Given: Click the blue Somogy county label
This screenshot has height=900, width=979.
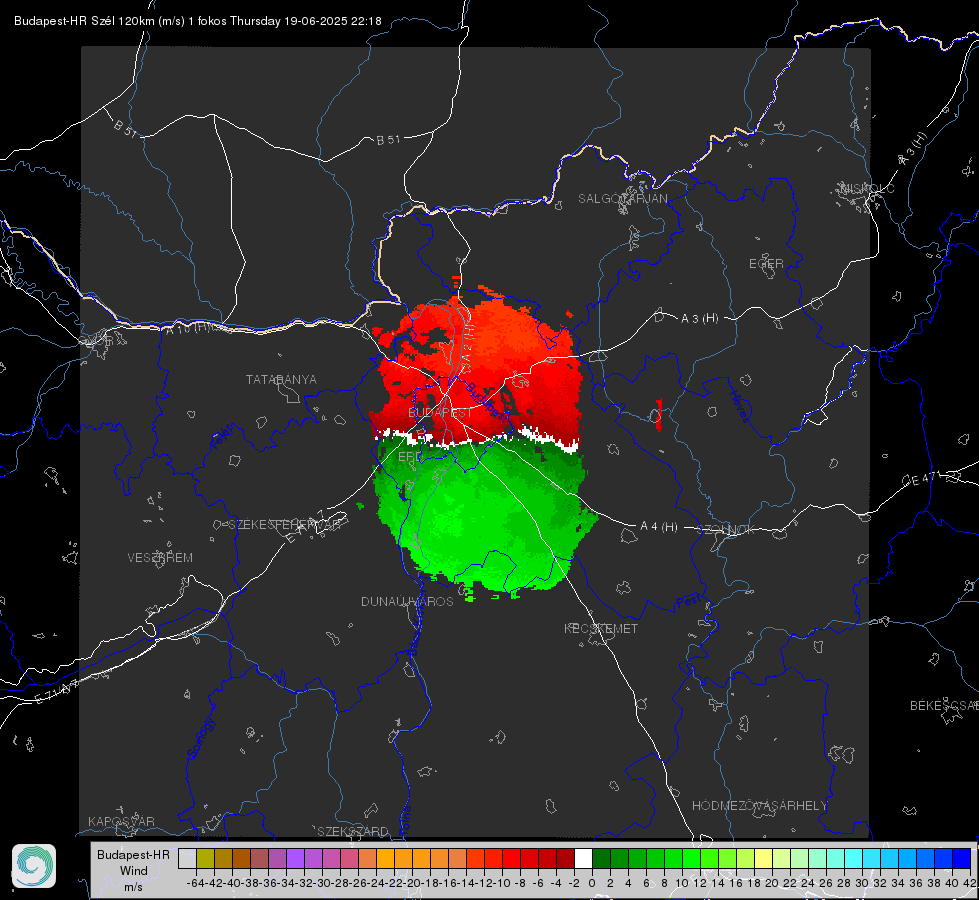Looking at the screenshot, I should point(200,738).
